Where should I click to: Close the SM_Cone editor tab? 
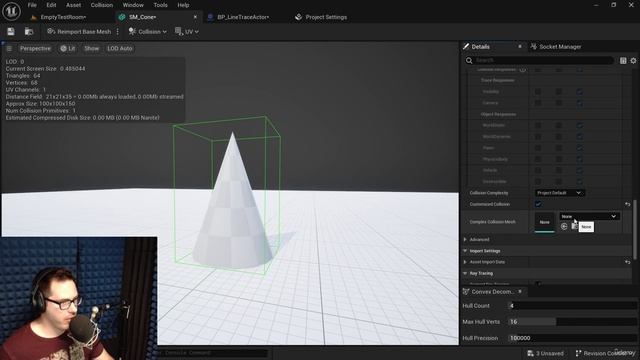[195, 17]
